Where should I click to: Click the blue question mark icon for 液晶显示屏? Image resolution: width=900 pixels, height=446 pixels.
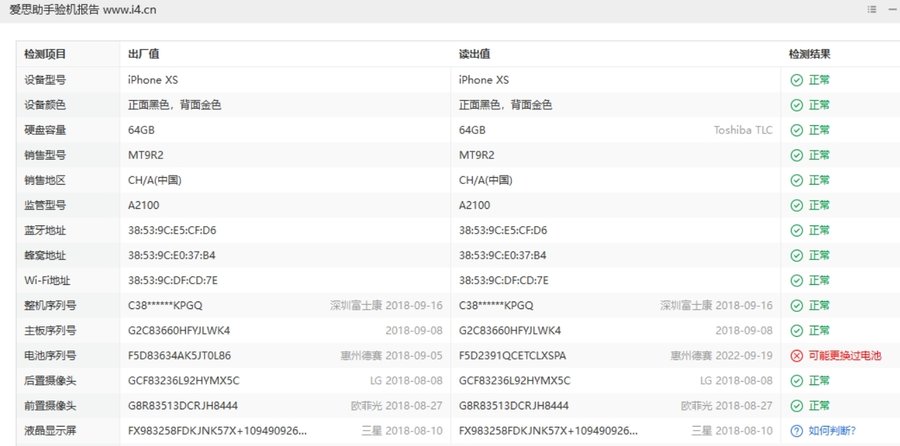click(x=797, y=431)
